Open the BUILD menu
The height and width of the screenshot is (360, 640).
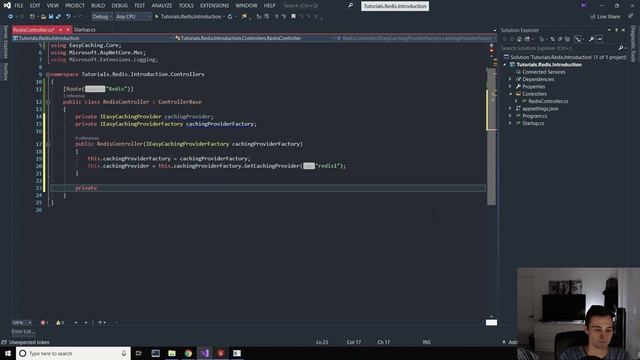(98, 6)
